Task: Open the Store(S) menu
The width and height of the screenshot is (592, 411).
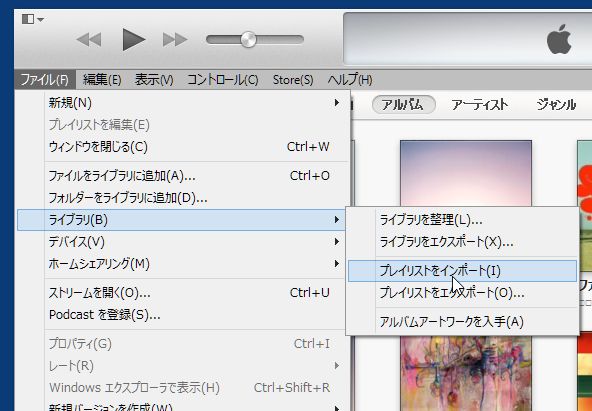Action: coord(293,80)
